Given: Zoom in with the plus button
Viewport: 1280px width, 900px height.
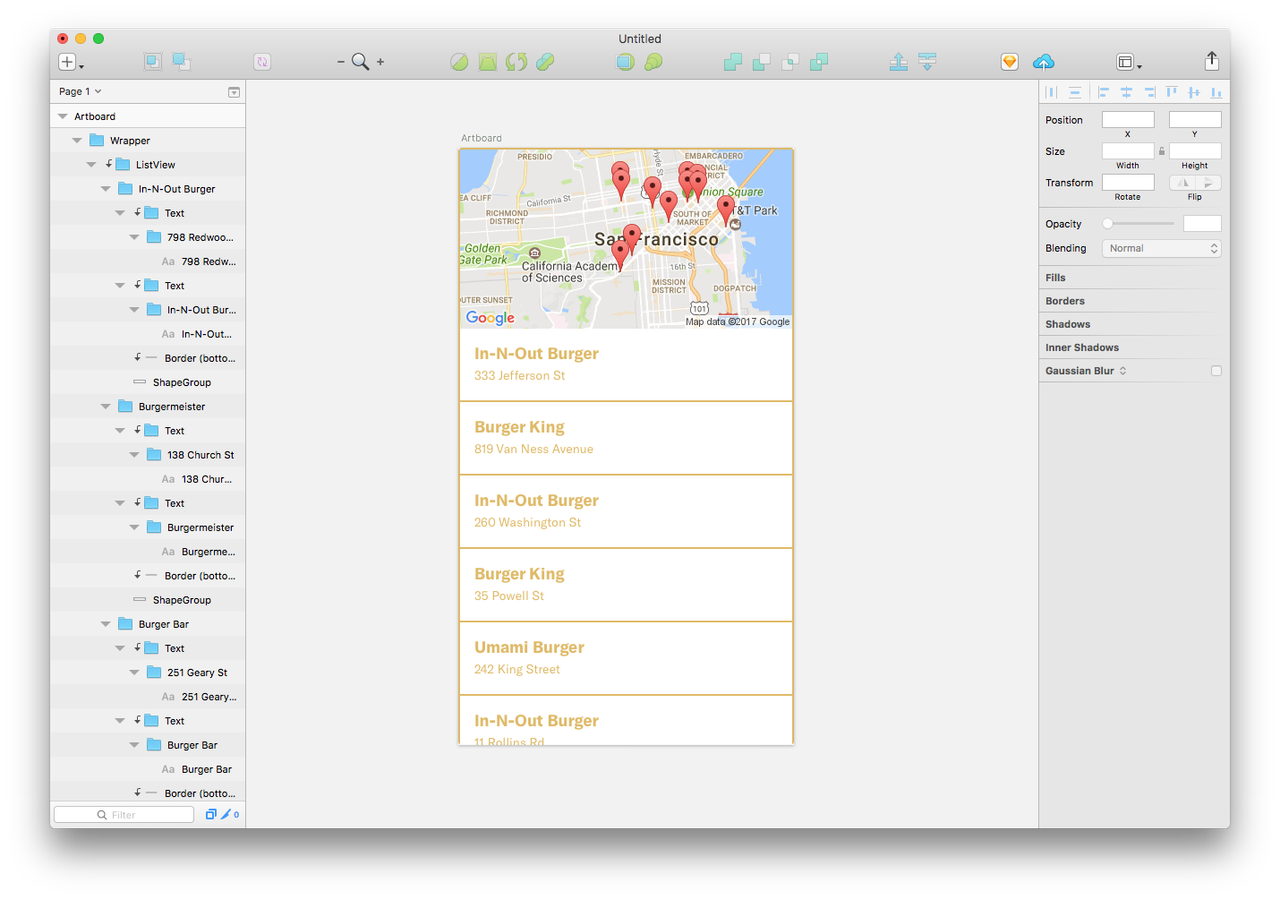Looking at the screenshot, I should point(380,62).
